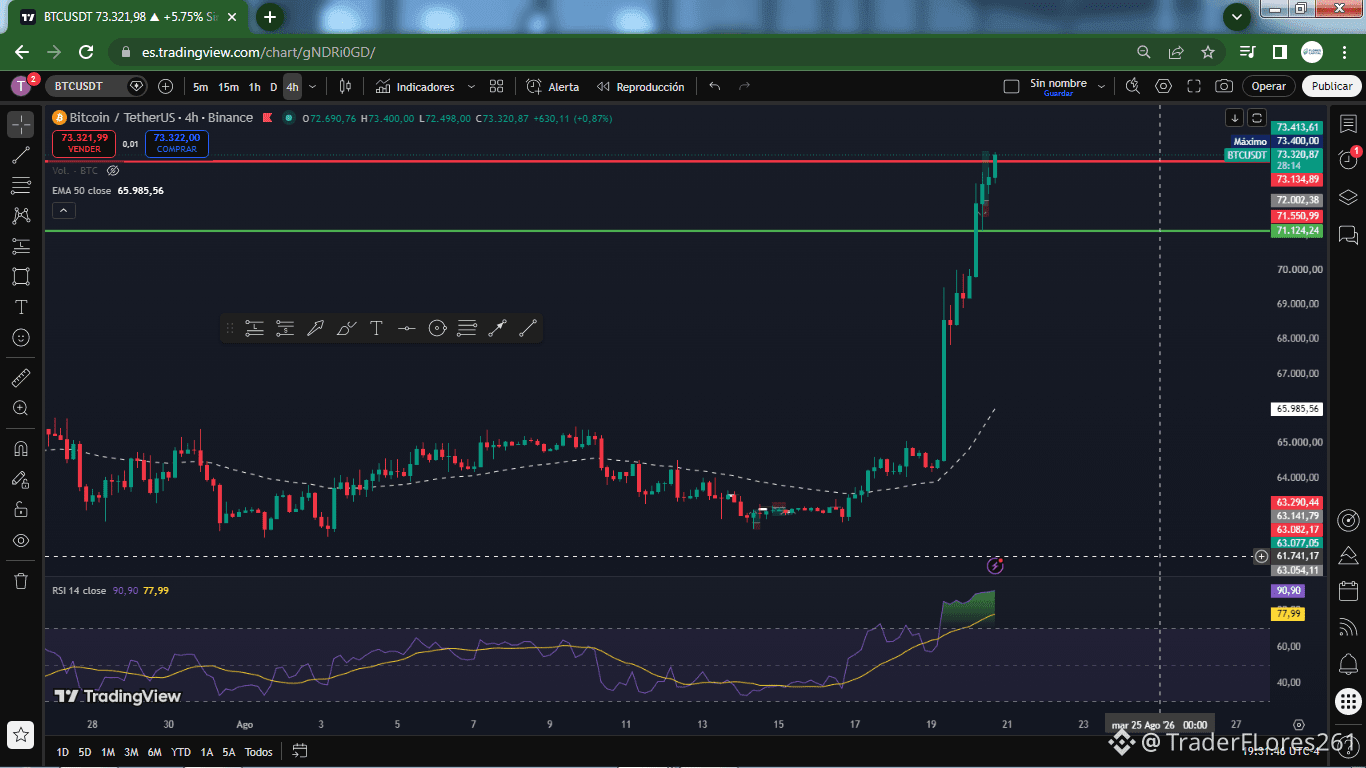Expand favorite indicators dropdown arrow

click(x=471, y=87)
